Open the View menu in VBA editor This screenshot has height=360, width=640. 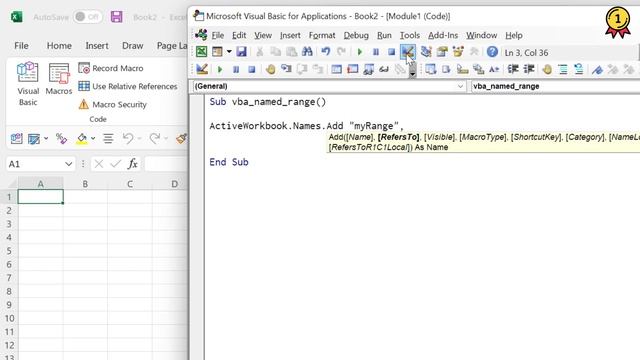point(263,36)
